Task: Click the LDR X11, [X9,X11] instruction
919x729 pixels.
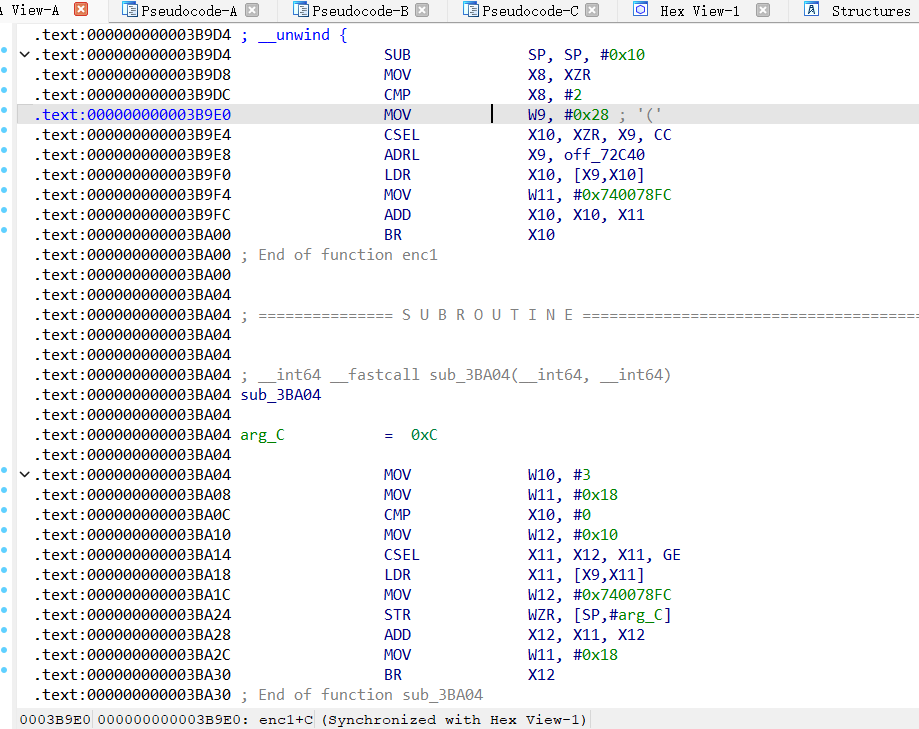Action: click(514, 575)
